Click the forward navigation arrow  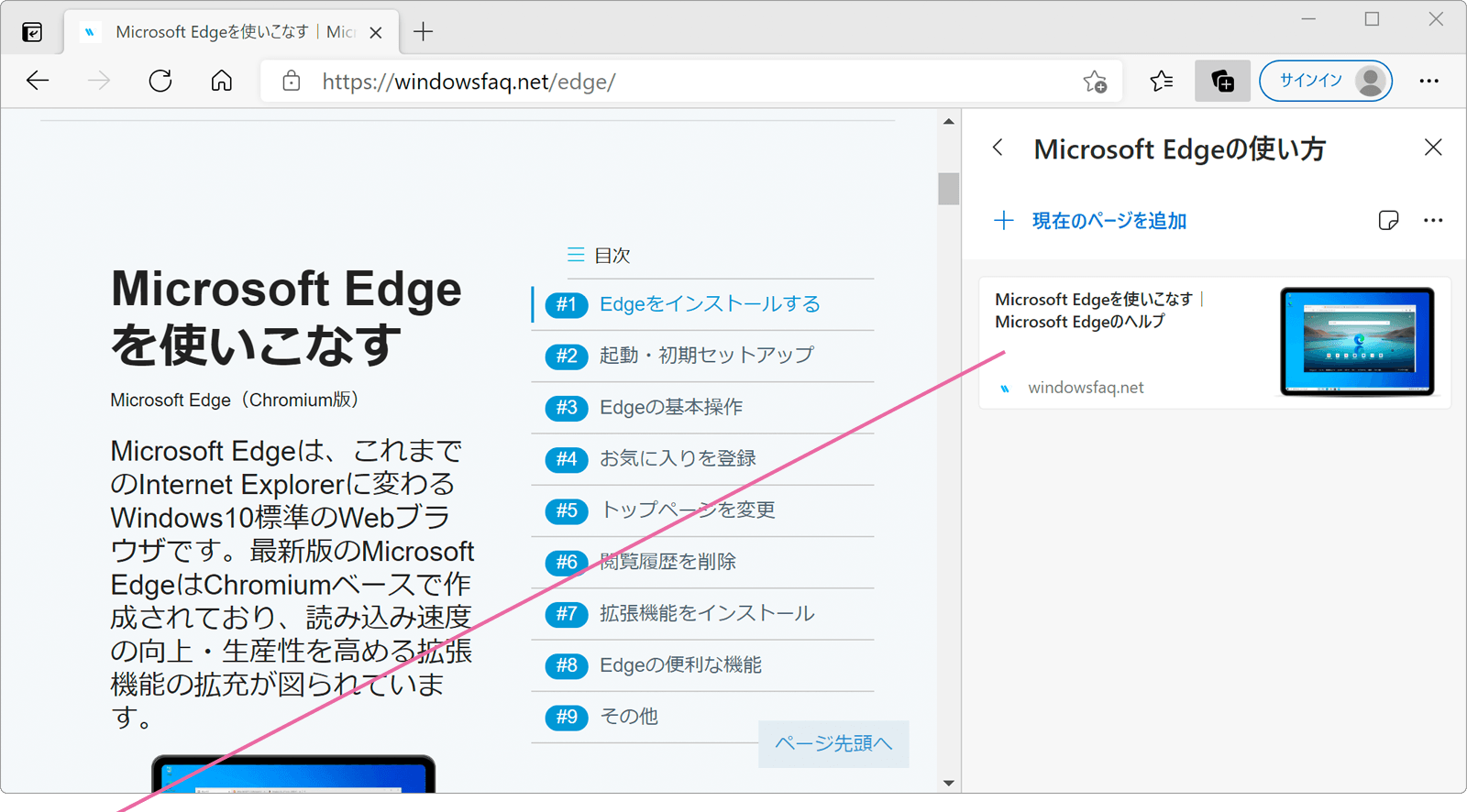99,81
